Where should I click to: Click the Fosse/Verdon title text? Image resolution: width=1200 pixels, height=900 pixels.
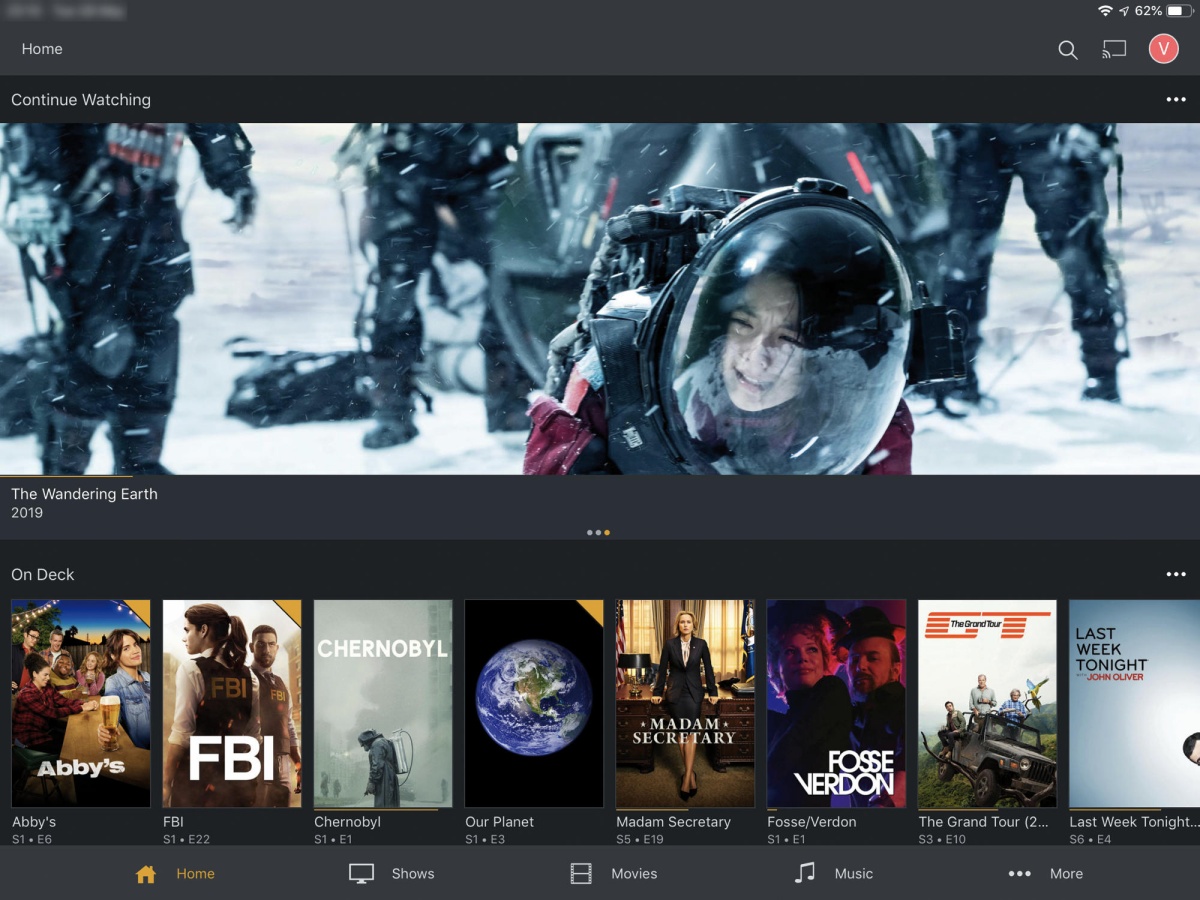tap(811, 822)
